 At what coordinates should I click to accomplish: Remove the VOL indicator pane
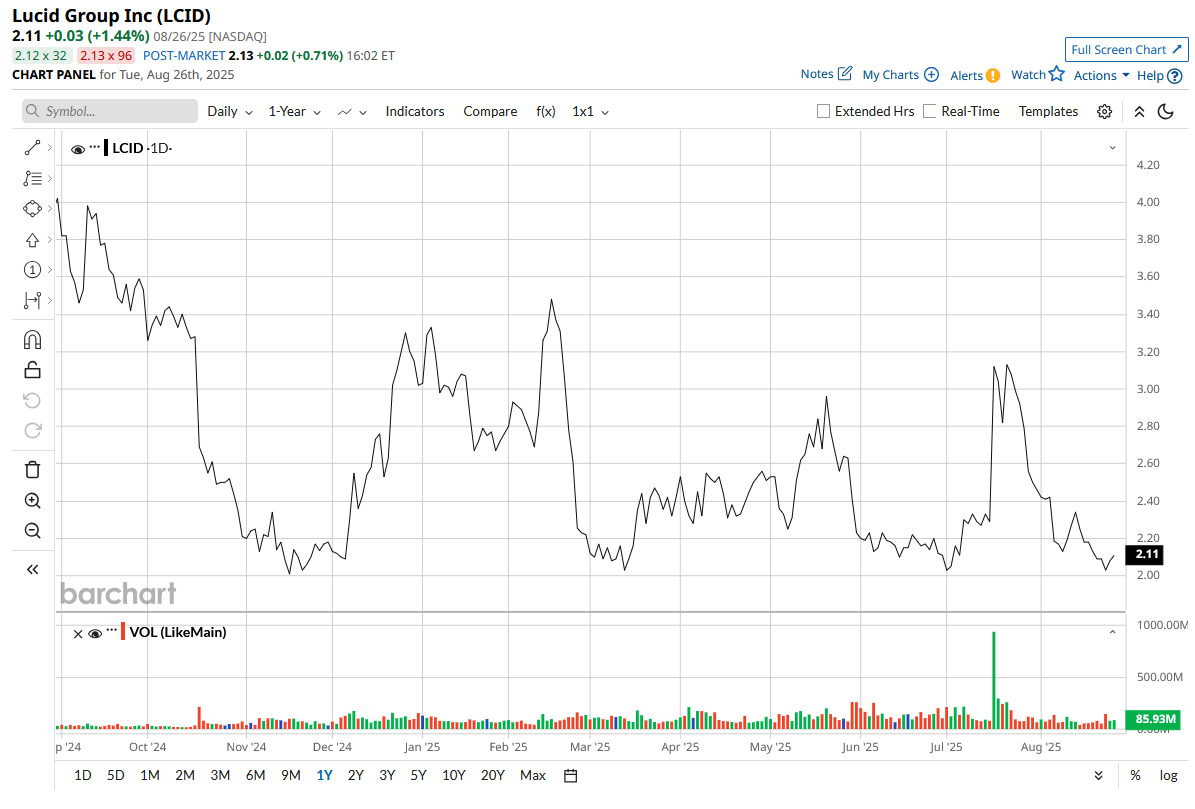coord(78,634)
